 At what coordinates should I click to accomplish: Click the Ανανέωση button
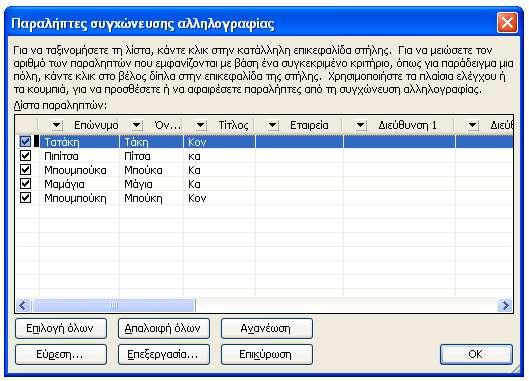pyautogui.click(x=267, y=328)
